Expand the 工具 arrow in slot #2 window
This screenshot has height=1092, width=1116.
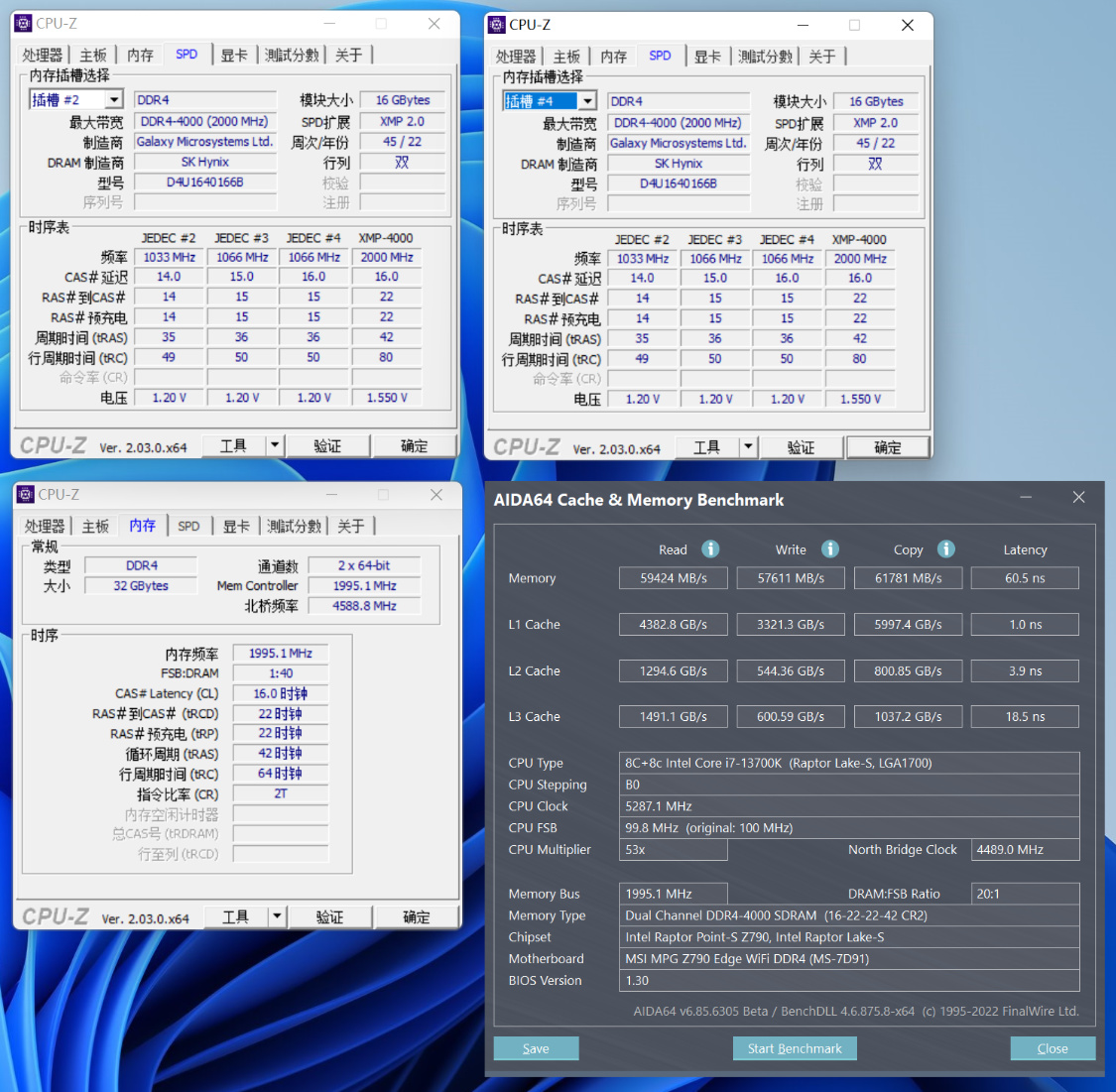click(x=275, y=446)
